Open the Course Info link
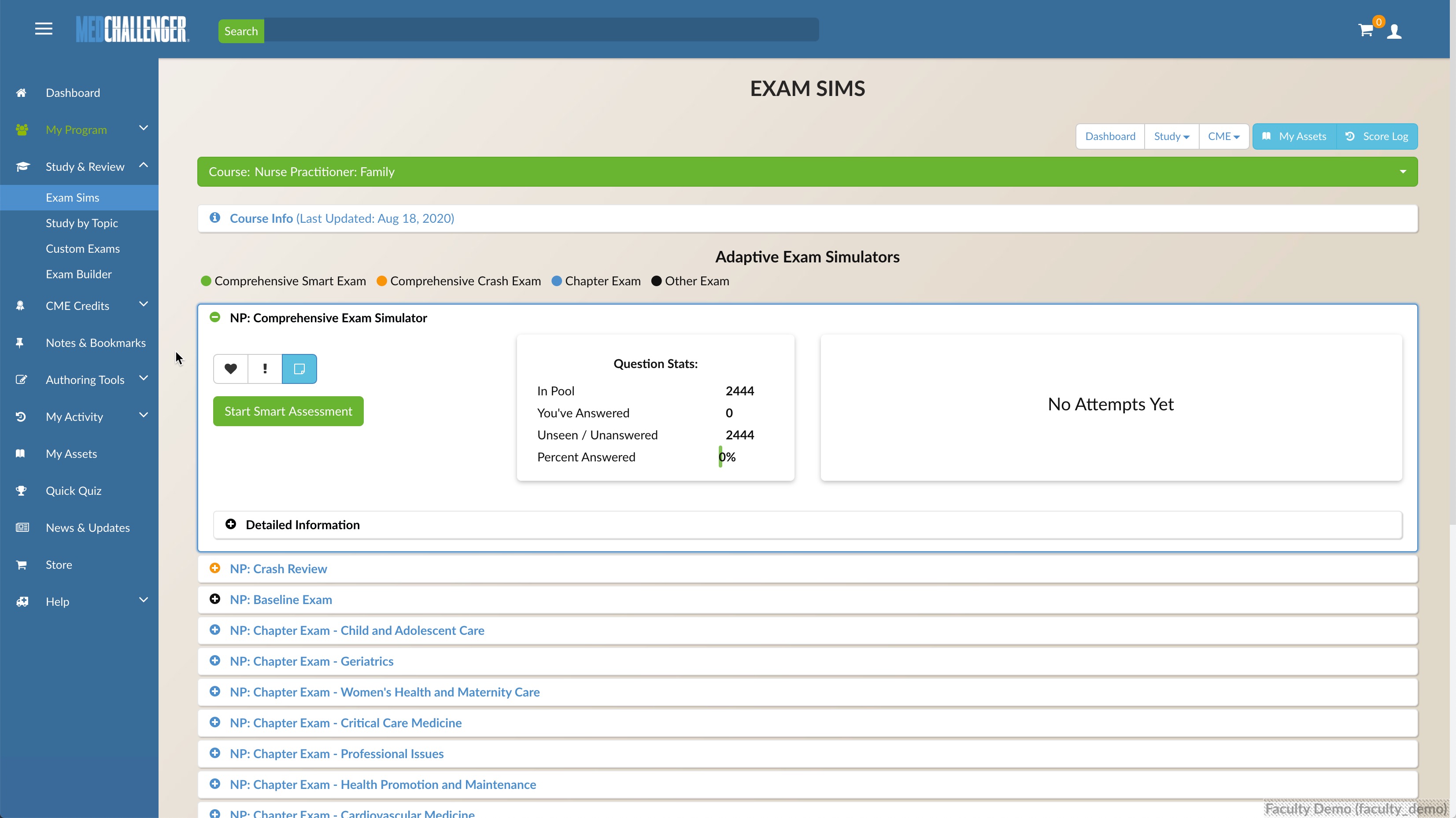The image size is (1456, 818). [x=341, y=218]
